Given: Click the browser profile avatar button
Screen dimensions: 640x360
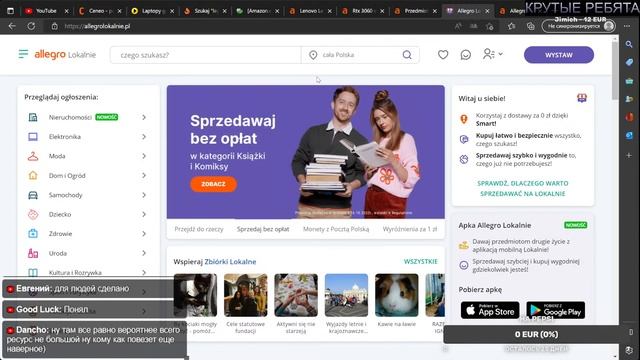Looking at the screenshot, I should tap(578, 26).
